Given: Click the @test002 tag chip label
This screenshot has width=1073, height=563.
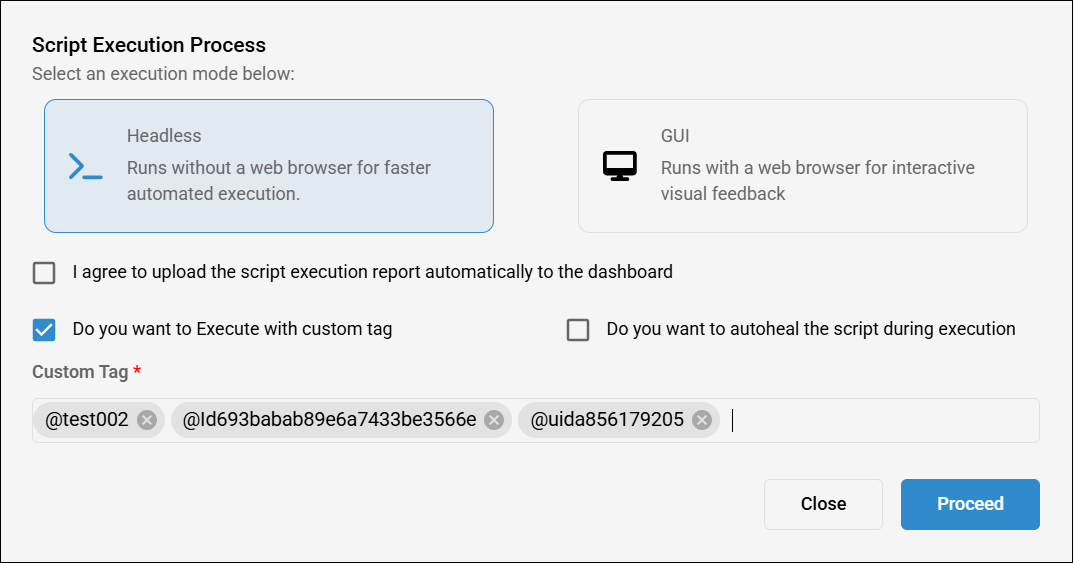Looking at the screenshot, I should coord(87,420).
